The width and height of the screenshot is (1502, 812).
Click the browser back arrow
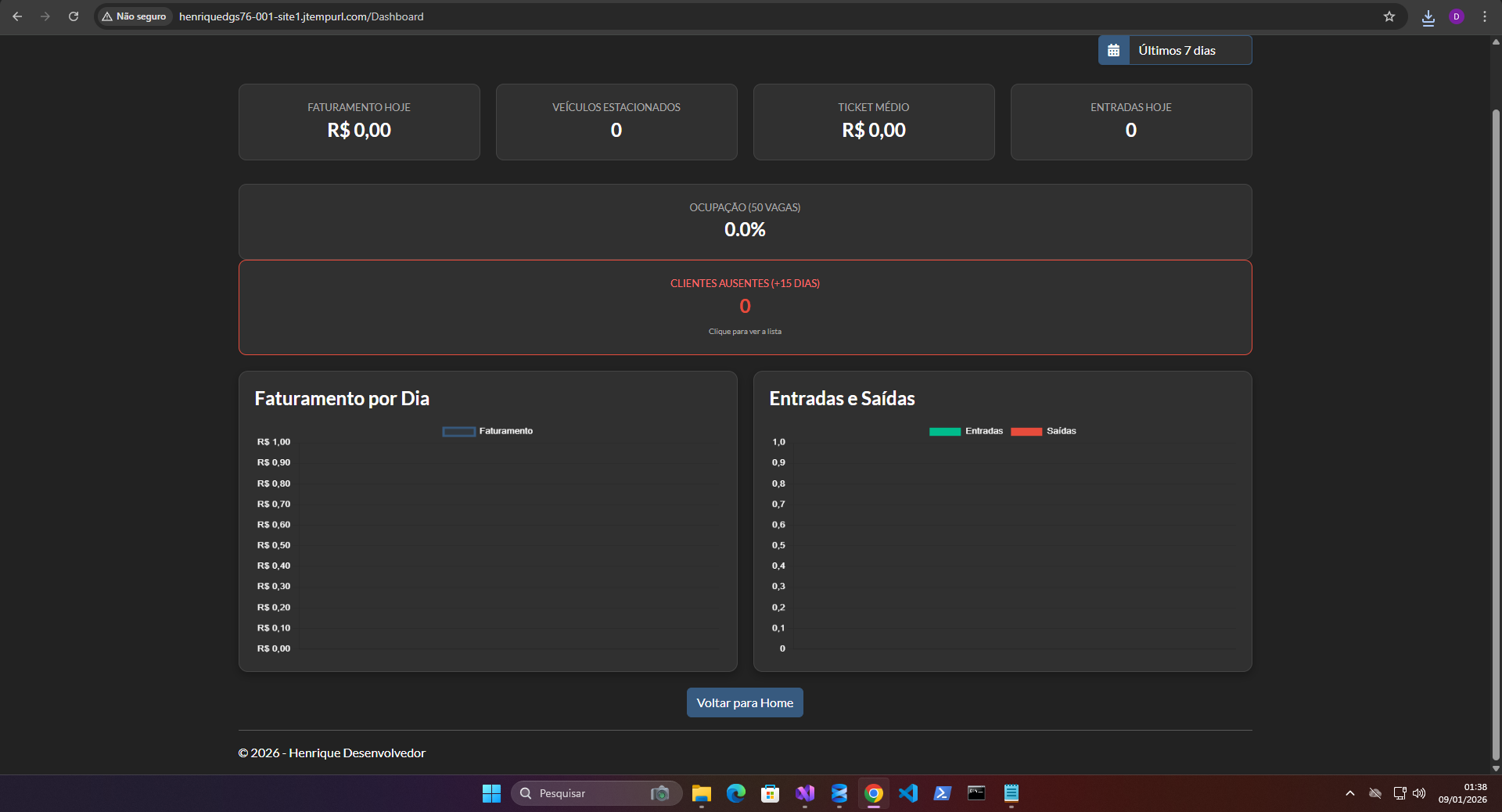tap(17, 16)
